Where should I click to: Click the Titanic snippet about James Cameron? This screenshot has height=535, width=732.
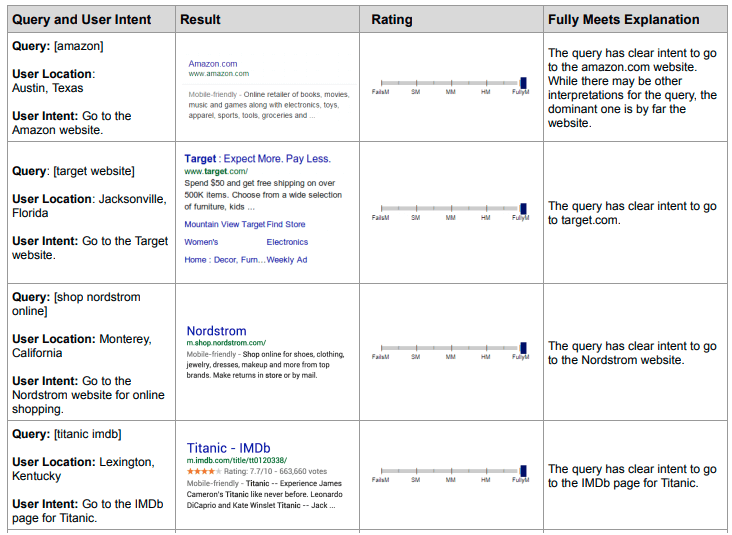tap(265, 494)
